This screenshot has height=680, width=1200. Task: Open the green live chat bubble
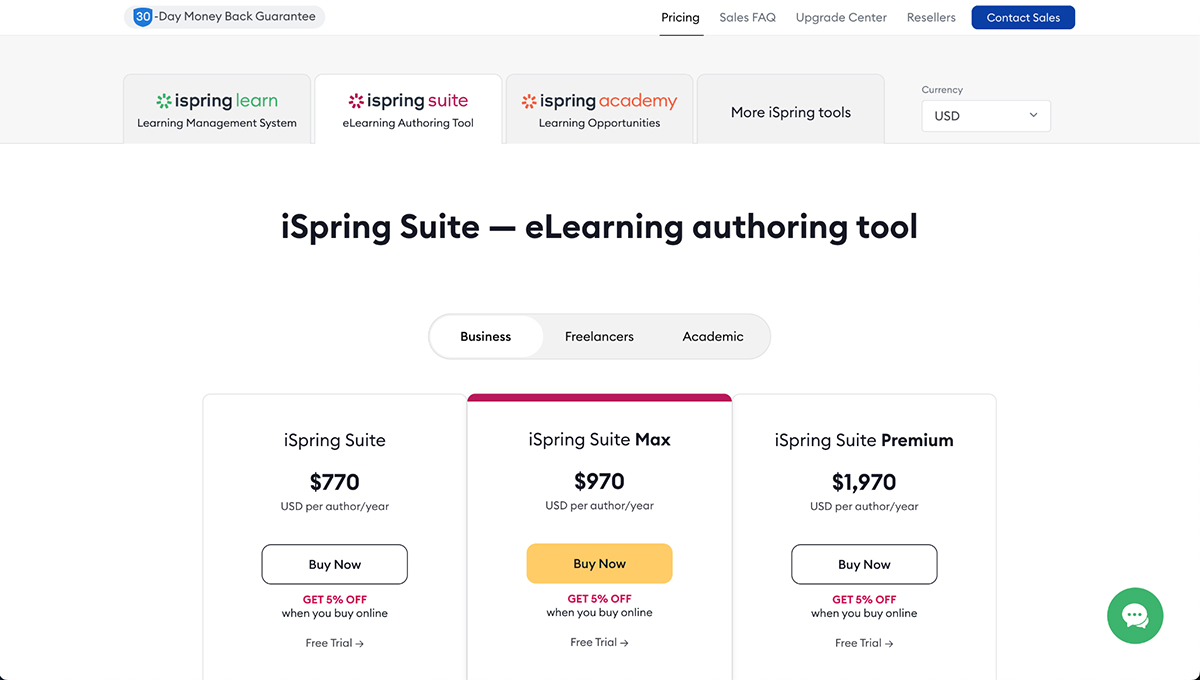(x=1135, y=616)
